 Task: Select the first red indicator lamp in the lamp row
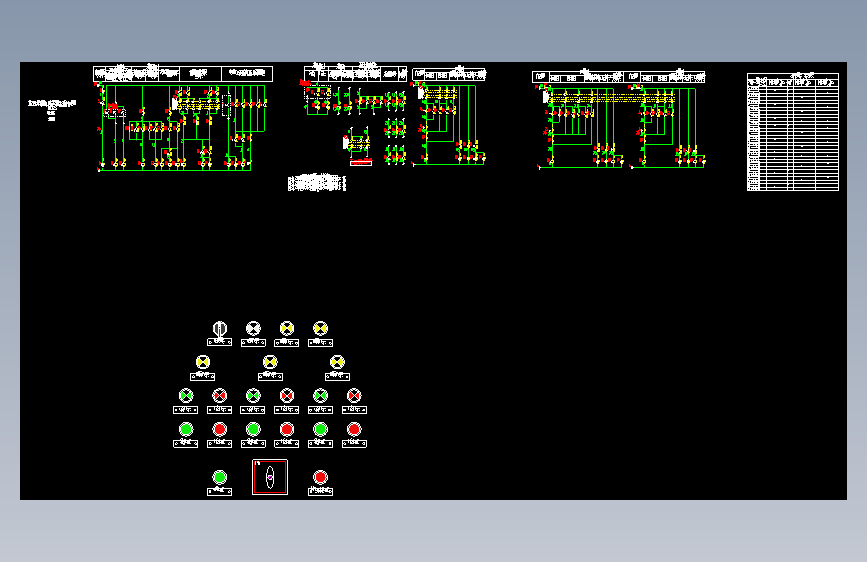coord(220,396)
